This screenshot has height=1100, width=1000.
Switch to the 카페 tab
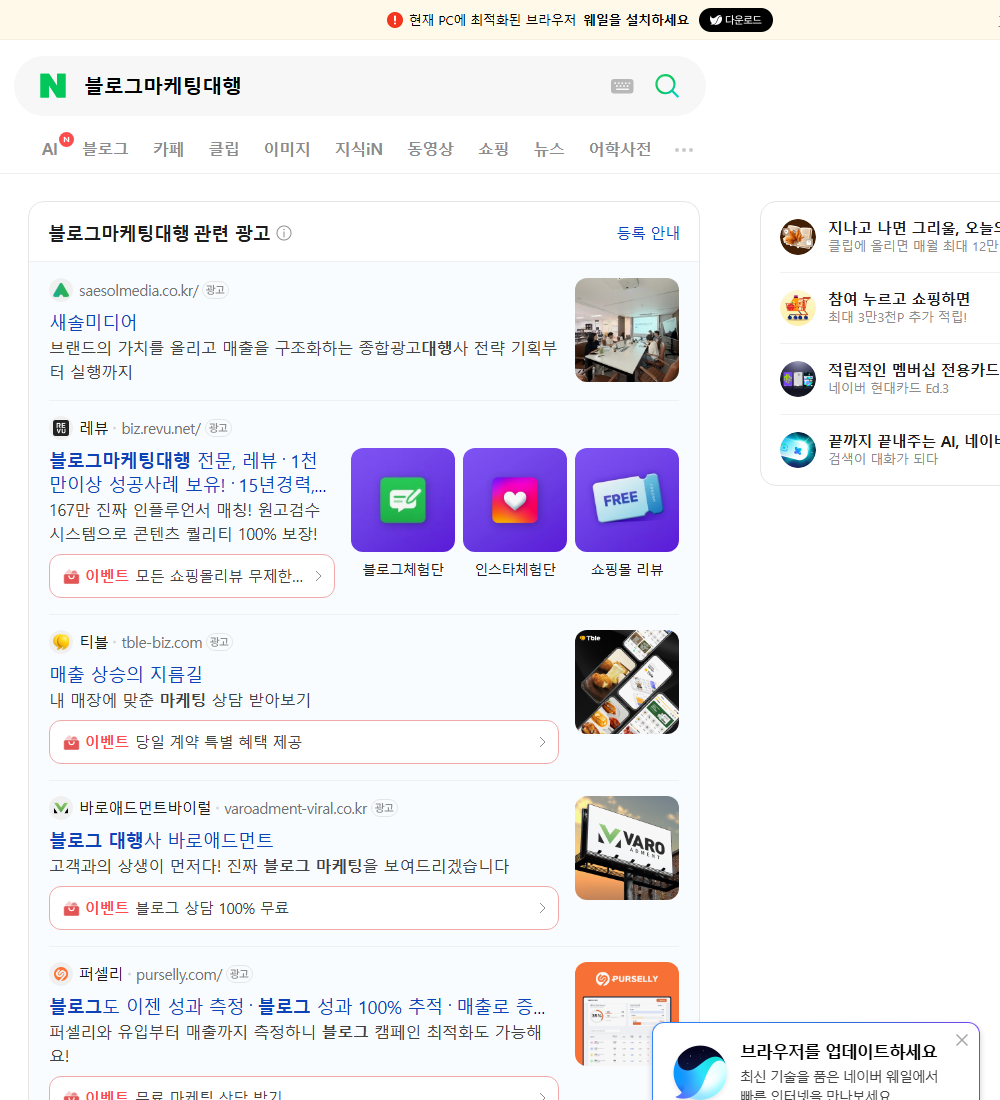pyautogui.click(x=168, y=149)
